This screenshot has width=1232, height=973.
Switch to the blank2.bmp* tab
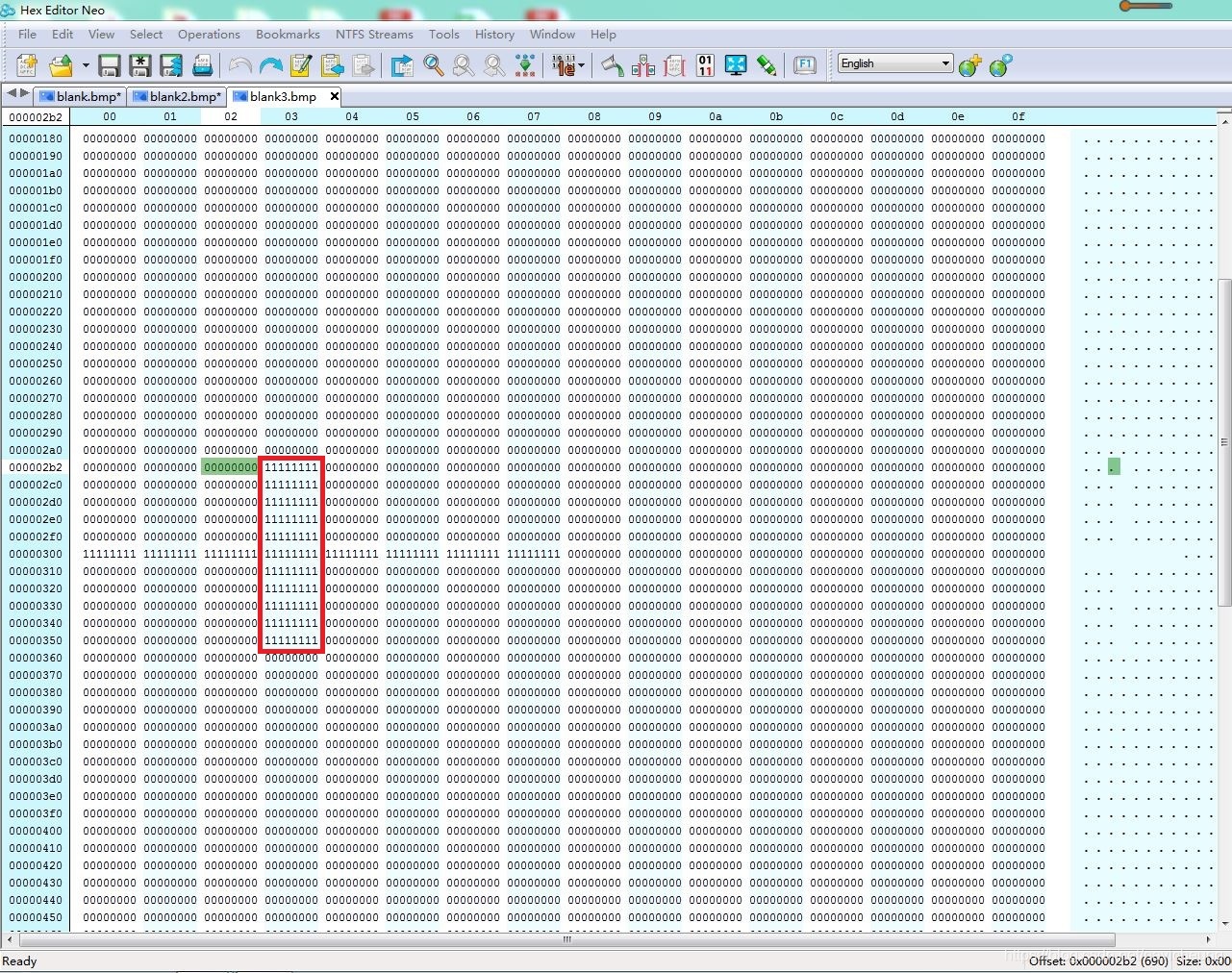177,96
